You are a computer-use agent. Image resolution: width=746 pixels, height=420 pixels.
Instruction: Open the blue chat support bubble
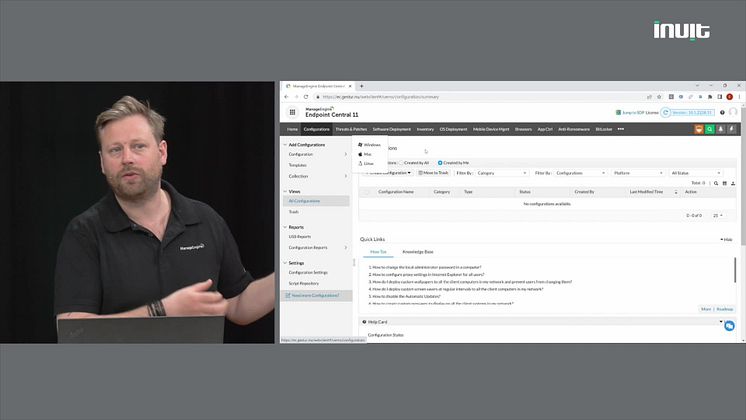tap(729, 326)
